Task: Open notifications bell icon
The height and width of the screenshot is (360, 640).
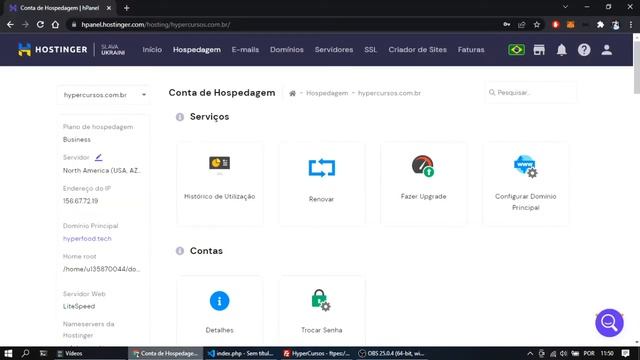Action: [562, 50]
